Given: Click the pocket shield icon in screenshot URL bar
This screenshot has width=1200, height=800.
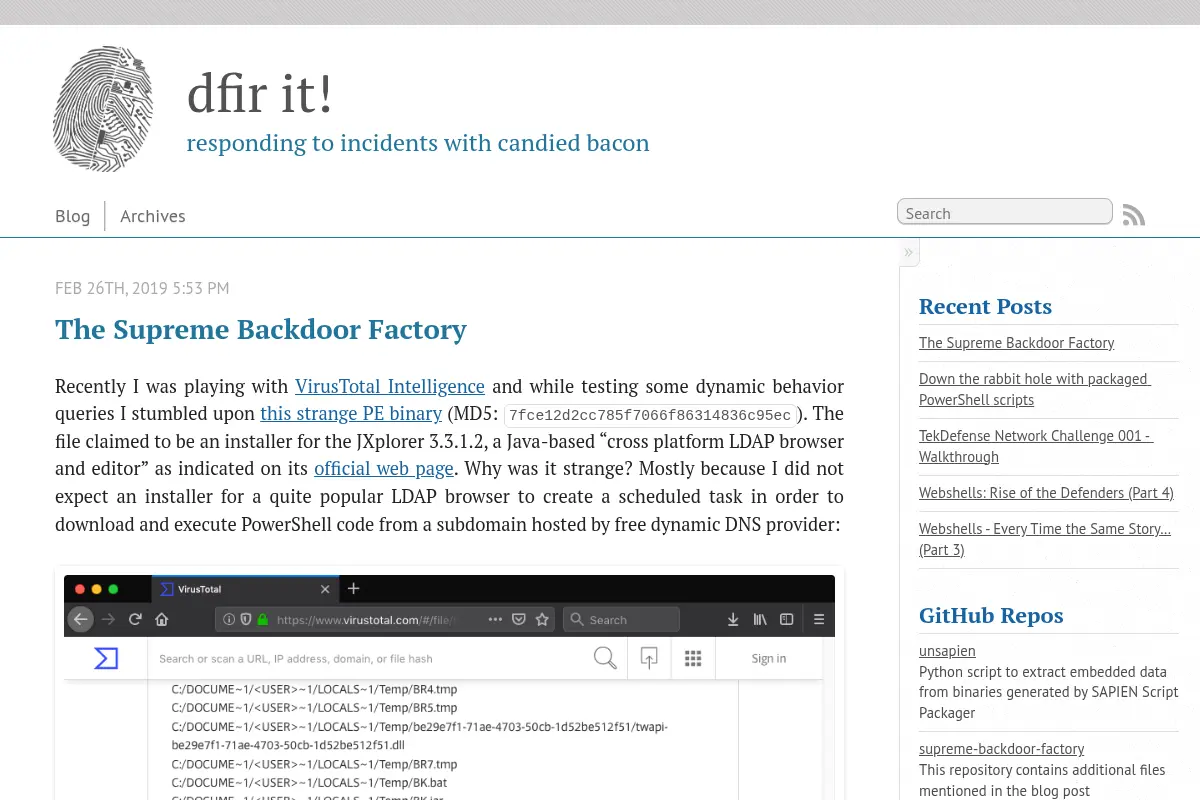Looking at the screenshot, I should click(x=518, y=619).
